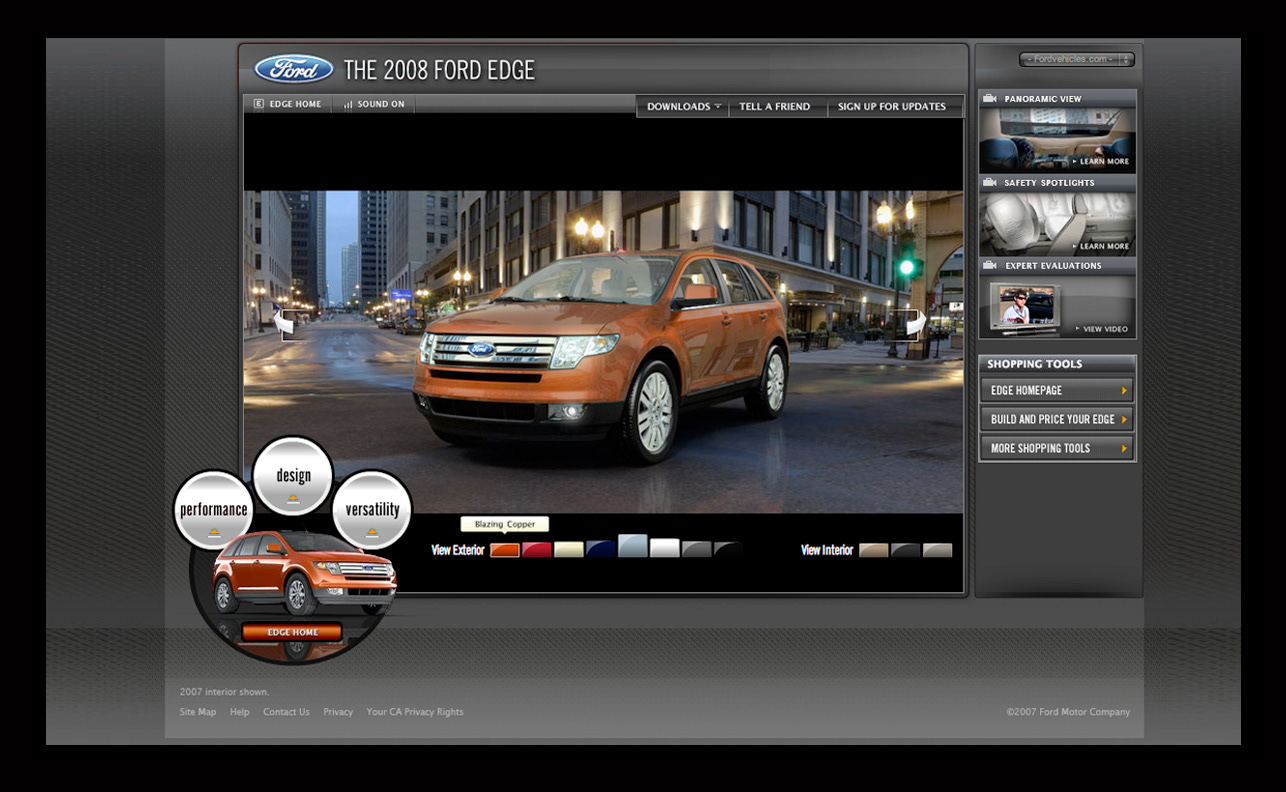Select Sign Up For Updates

(x=892, y=107)
